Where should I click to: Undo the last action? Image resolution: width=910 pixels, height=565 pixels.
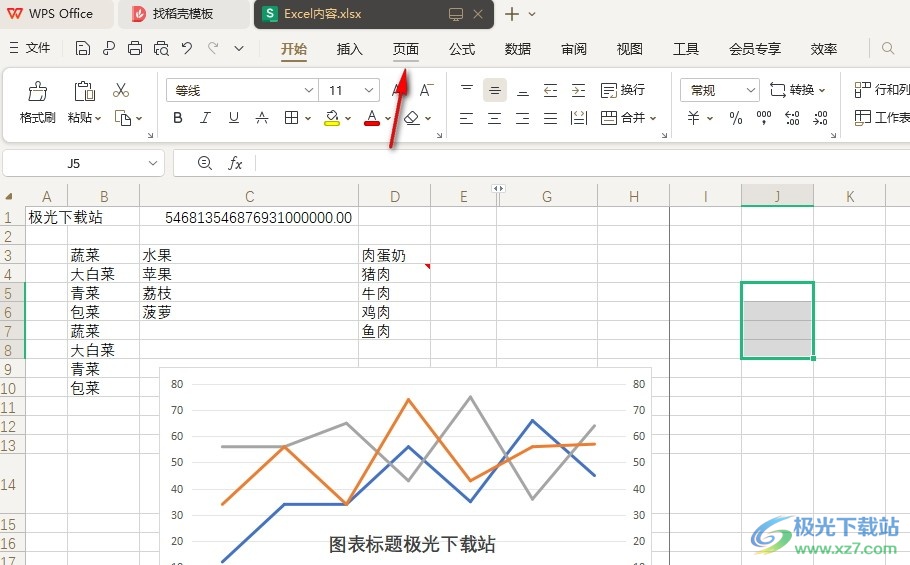[x=187, y=48]
